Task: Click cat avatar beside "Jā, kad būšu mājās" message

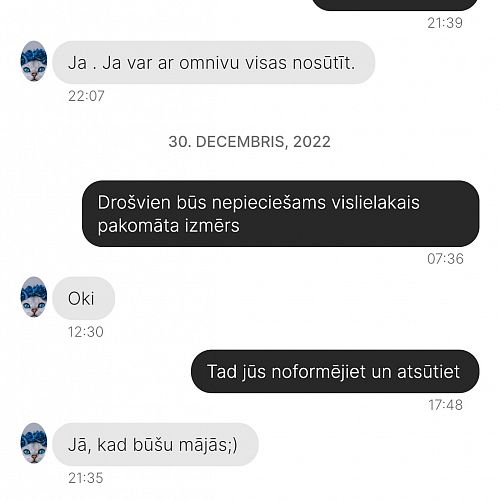Action: point(34,443)
